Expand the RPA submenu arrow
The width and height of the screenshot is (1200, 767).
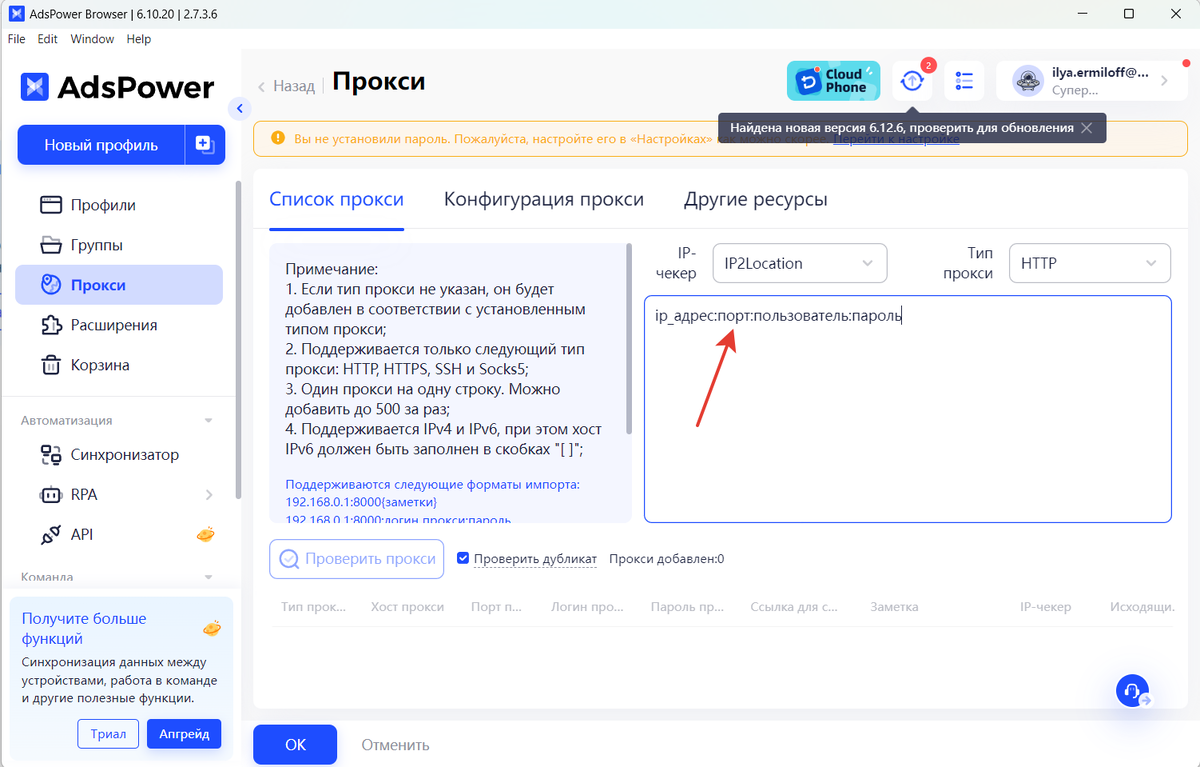pos(209,495)
